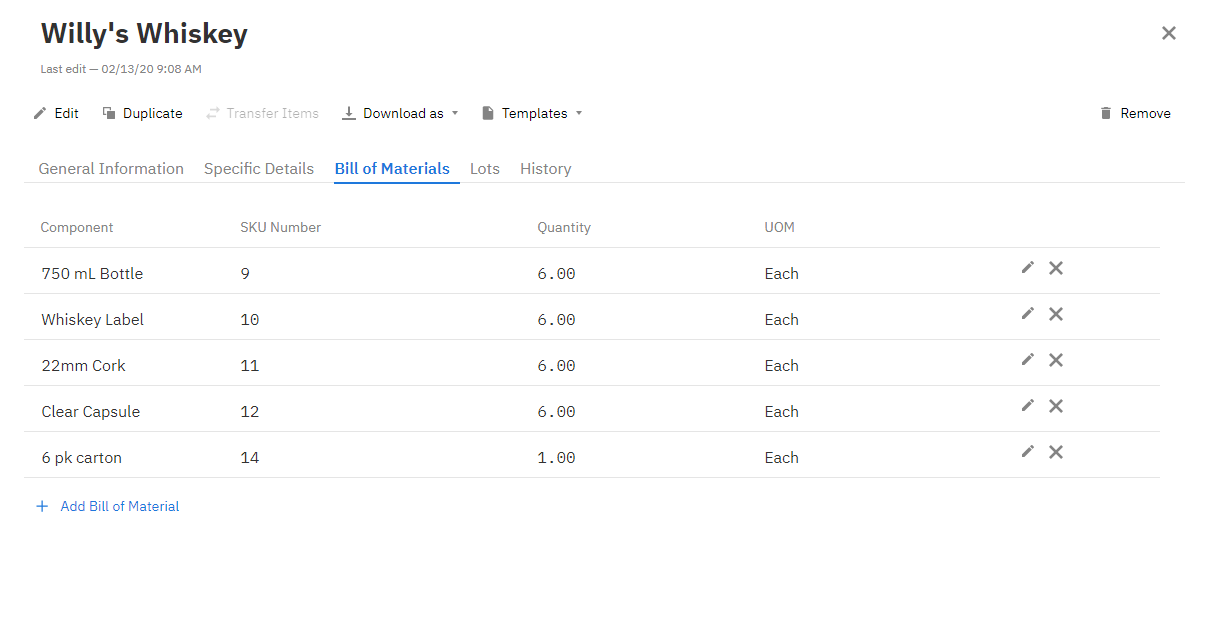Screen dimensions: 1209x627
Task: Delete the Whiskey Label row with X icon
Action: tap(1055, 314)
